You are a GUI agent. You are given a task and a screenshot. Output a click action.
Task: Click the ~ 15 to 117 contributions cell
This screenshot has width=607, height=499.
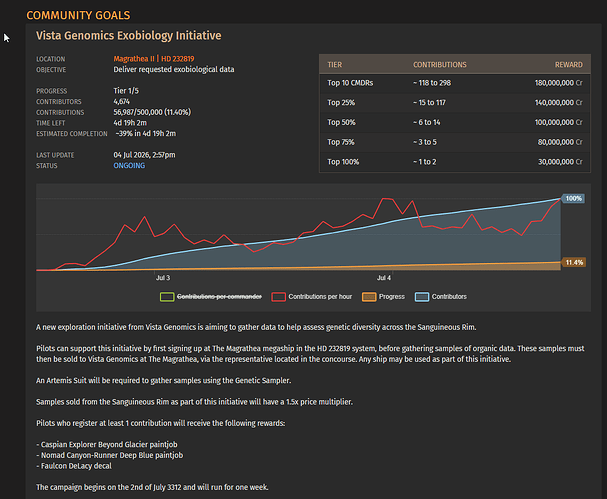click(x=429, y=103)
